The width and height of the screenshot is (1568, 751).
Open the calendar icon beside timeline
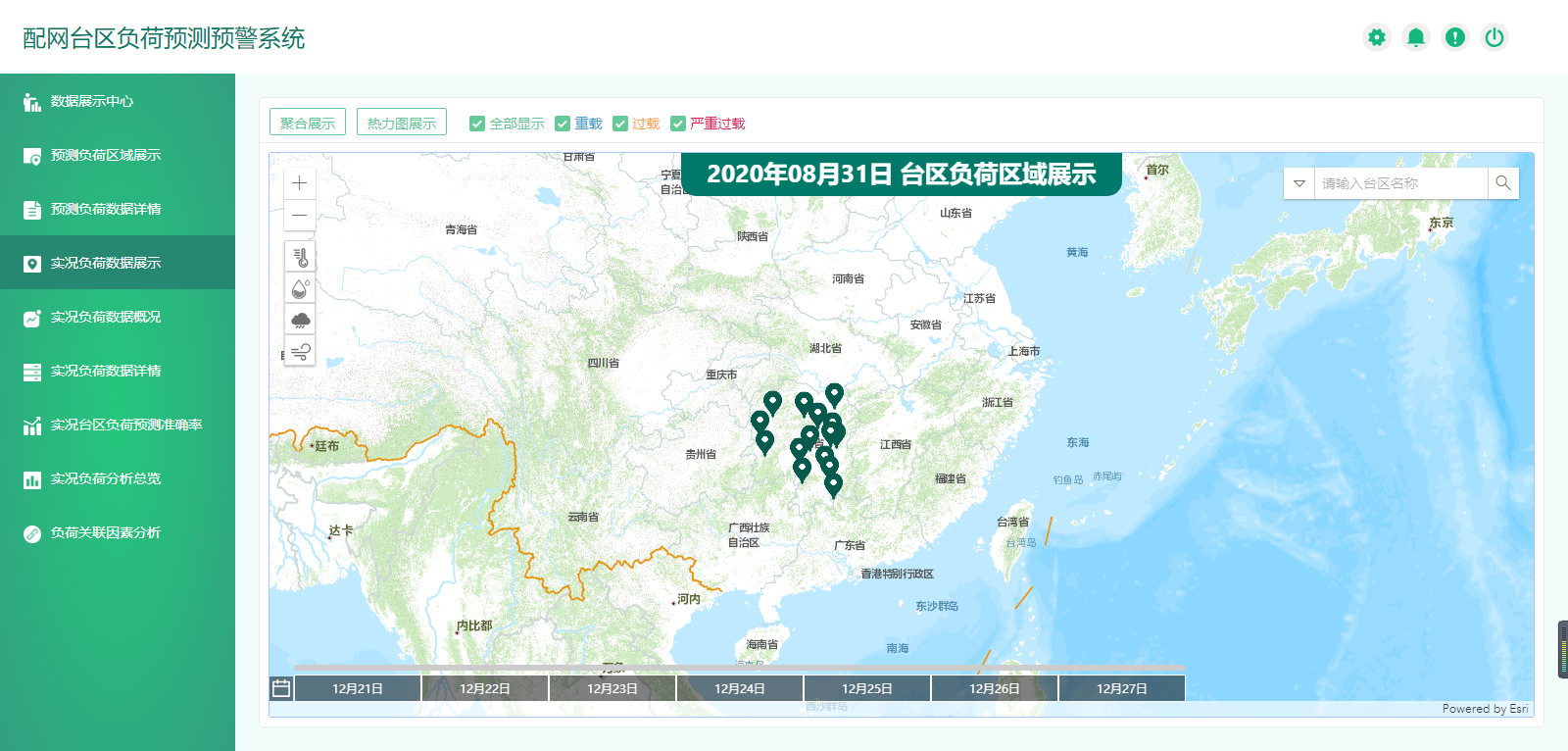tap(281, 688)
